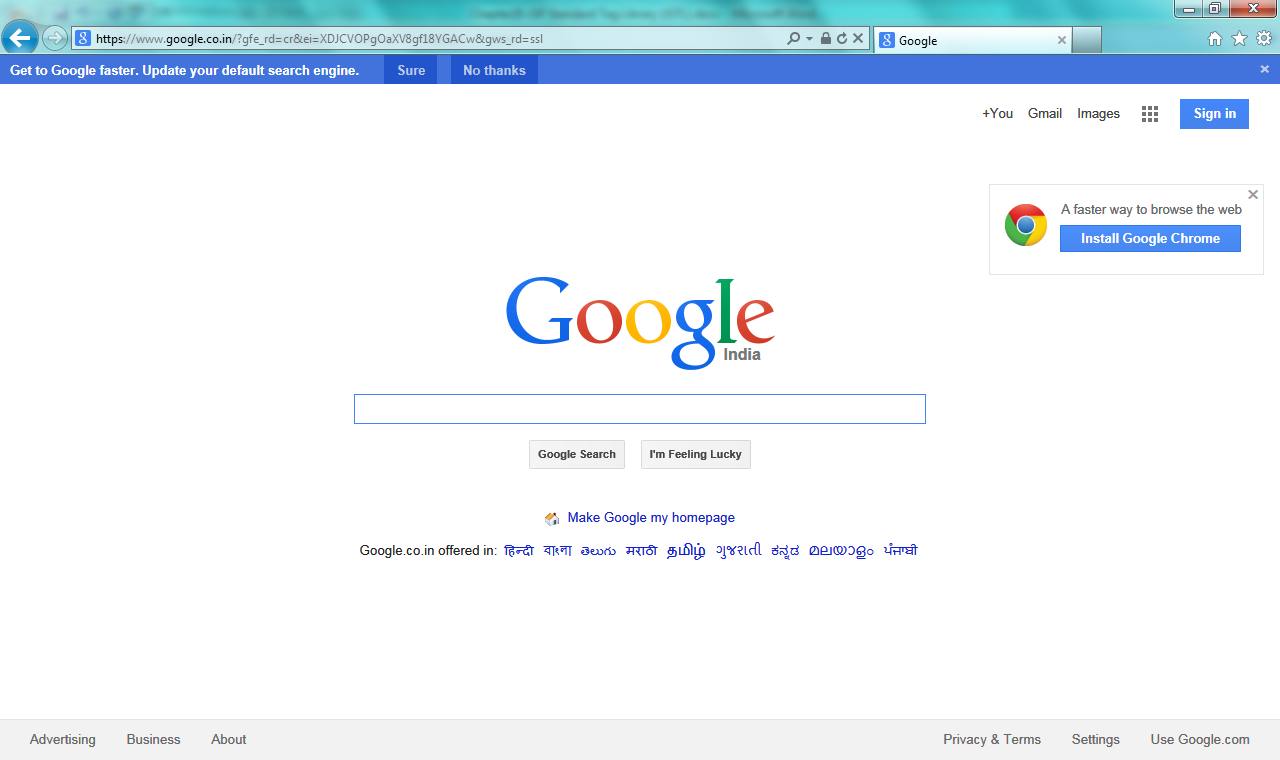Click the I'm Feeling Lucky button
The width and height of the screenshot is (1280, 760).
point(695,454)
